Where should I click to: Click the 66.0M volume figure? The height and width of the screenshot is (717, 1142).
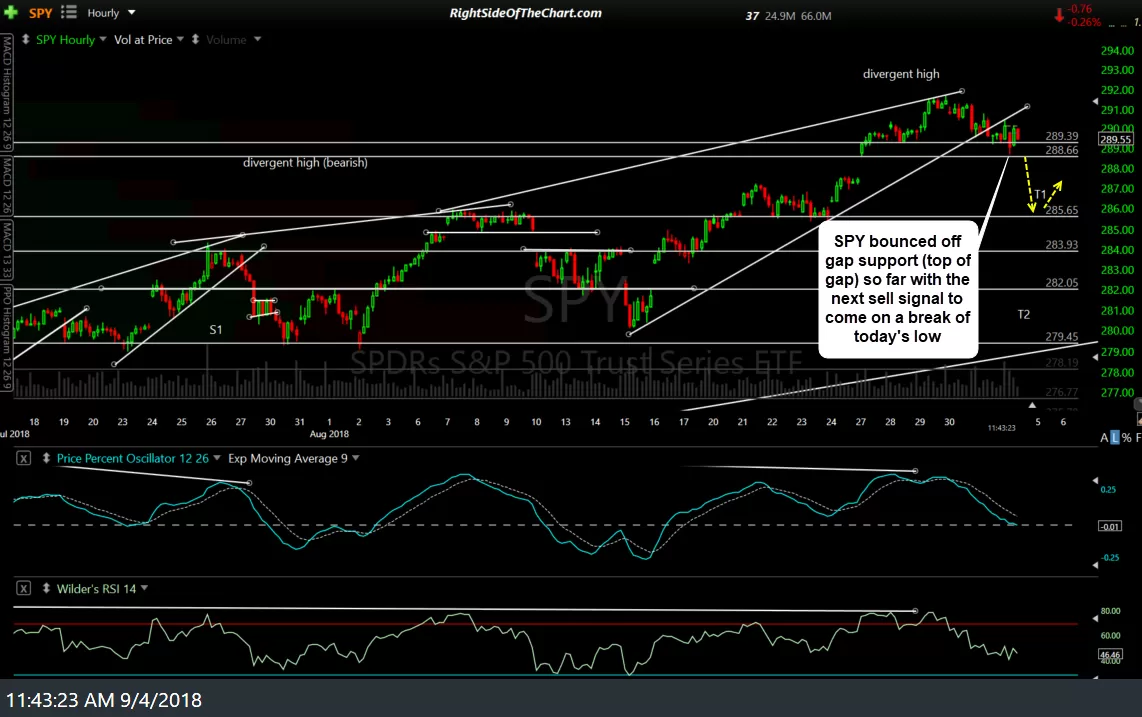pos(816,15)
